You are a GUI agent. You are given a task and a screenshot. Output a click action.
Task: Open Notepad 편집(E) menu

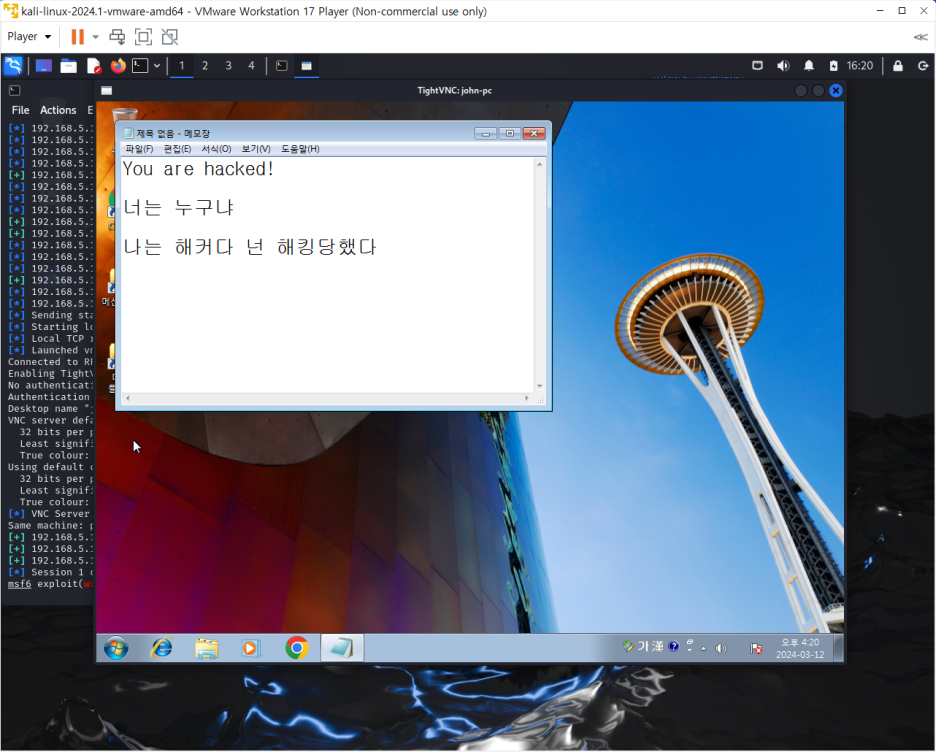(x=177, y=149)
